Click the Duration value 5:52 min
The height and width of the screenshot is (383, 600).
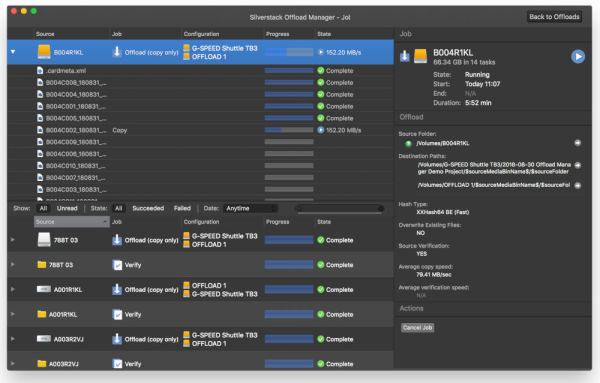(x=478, y=103)
